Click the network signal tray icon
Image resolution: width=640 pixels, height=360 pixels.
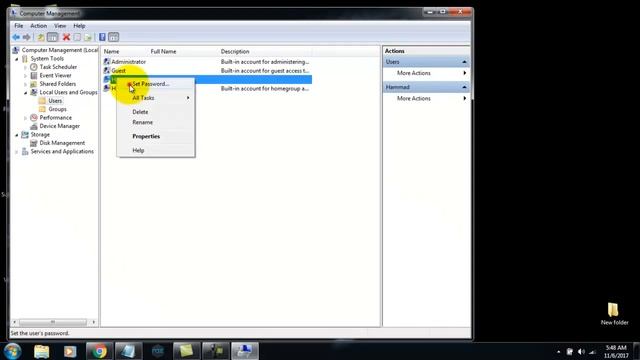(x=593, y=352)
